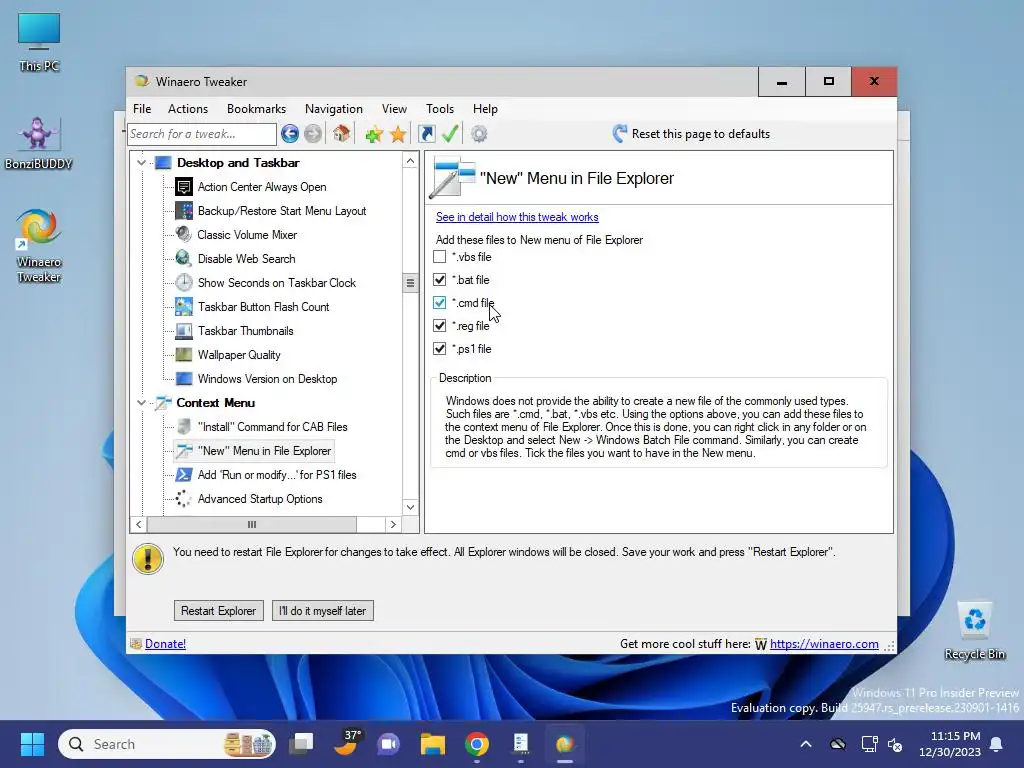Open the File menu

[x=142, y=108]
